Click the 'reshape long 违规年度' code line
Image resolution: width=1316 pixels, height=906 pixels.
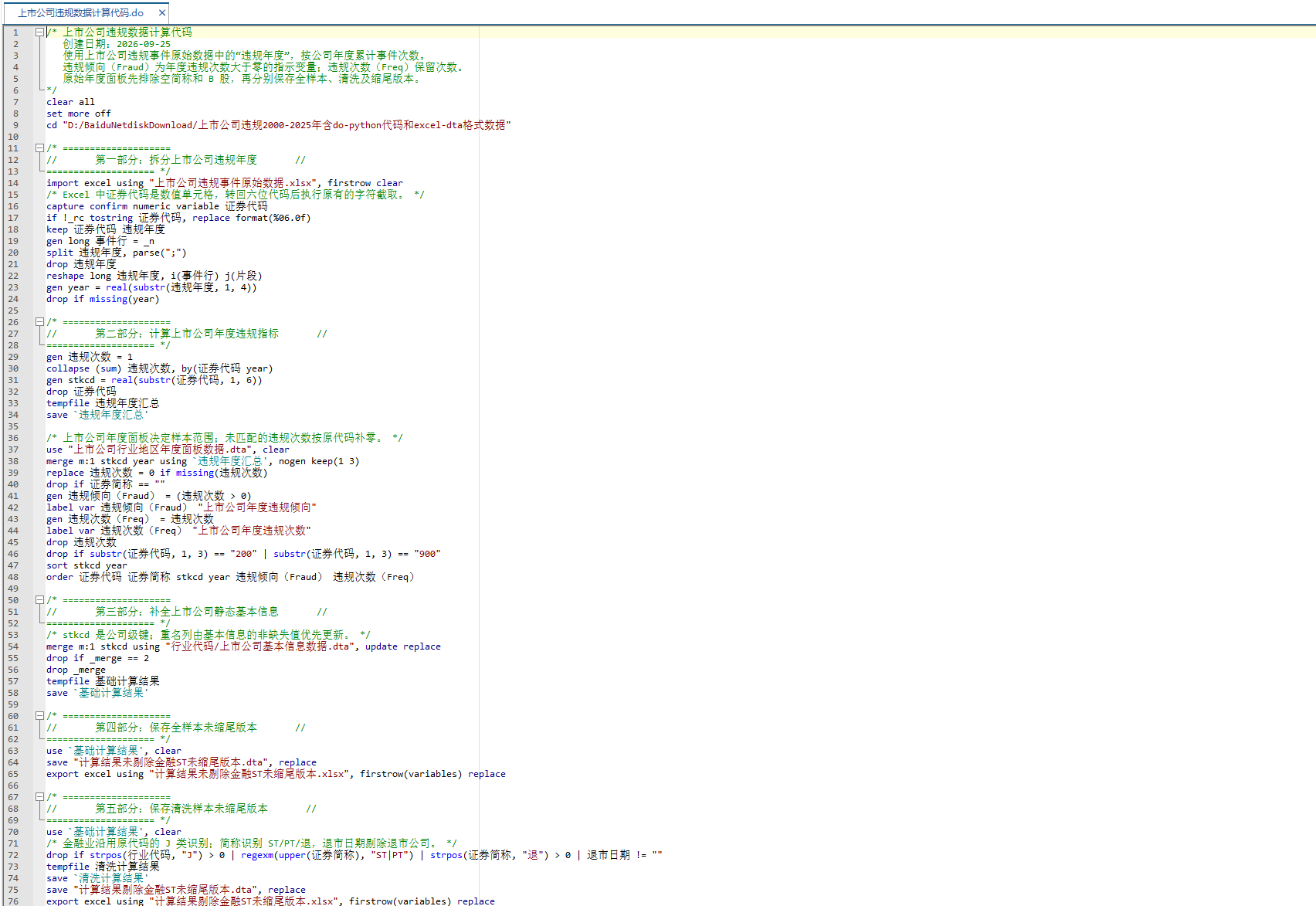pos(154,276)
